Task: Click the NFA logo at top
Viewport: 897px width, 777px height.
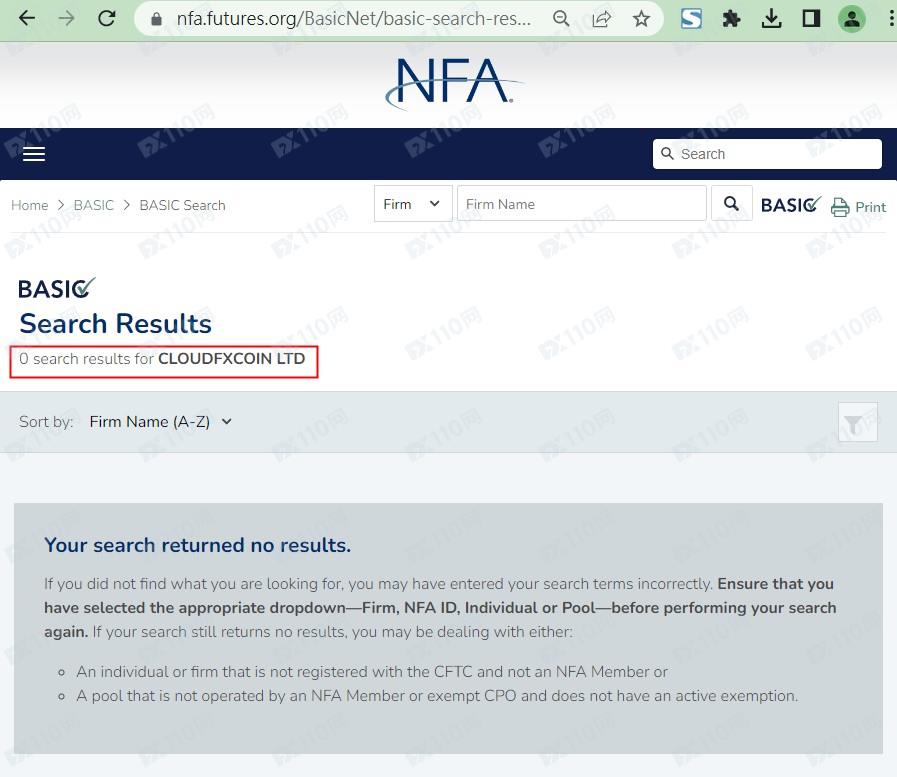Action: point(453,82)
